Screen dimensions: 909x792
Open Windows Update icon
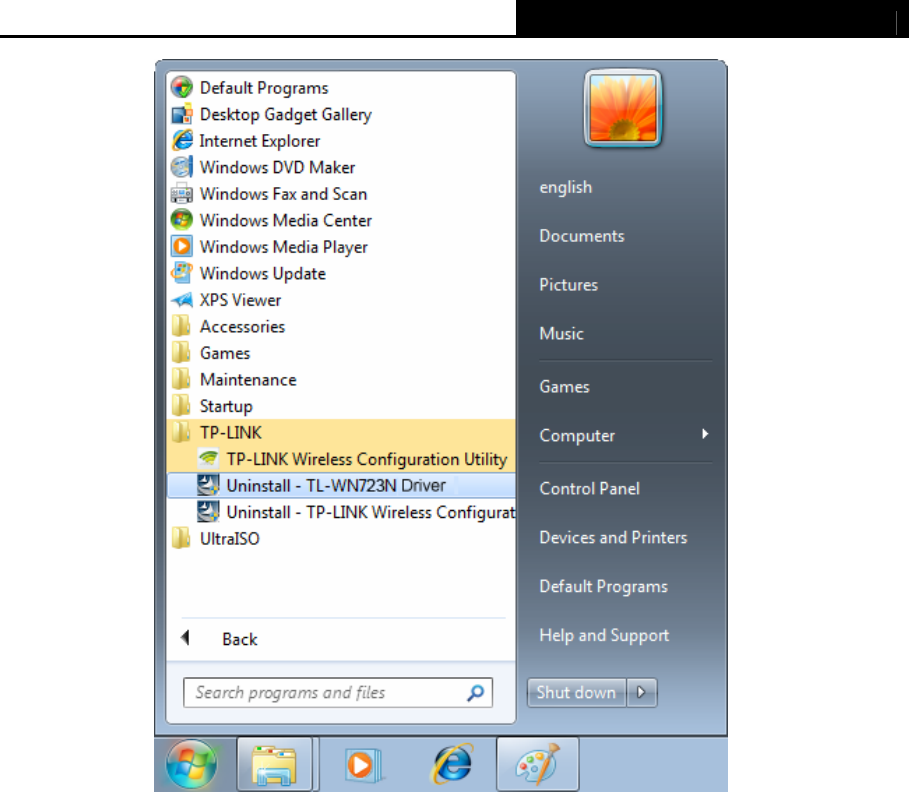(181, 274)
